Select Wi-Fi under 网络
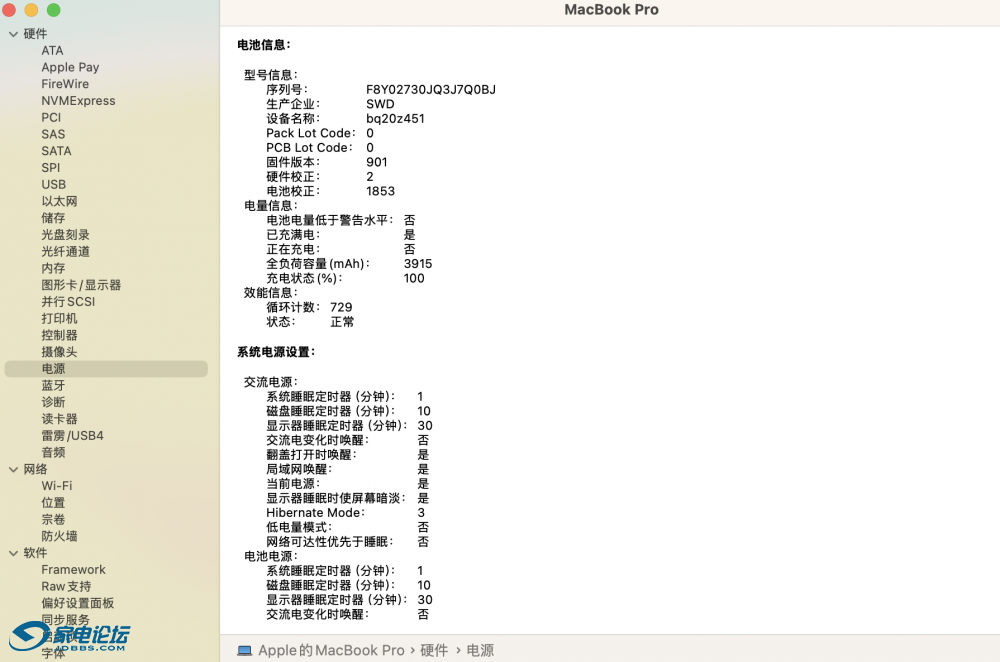 [x=57, y=485]
